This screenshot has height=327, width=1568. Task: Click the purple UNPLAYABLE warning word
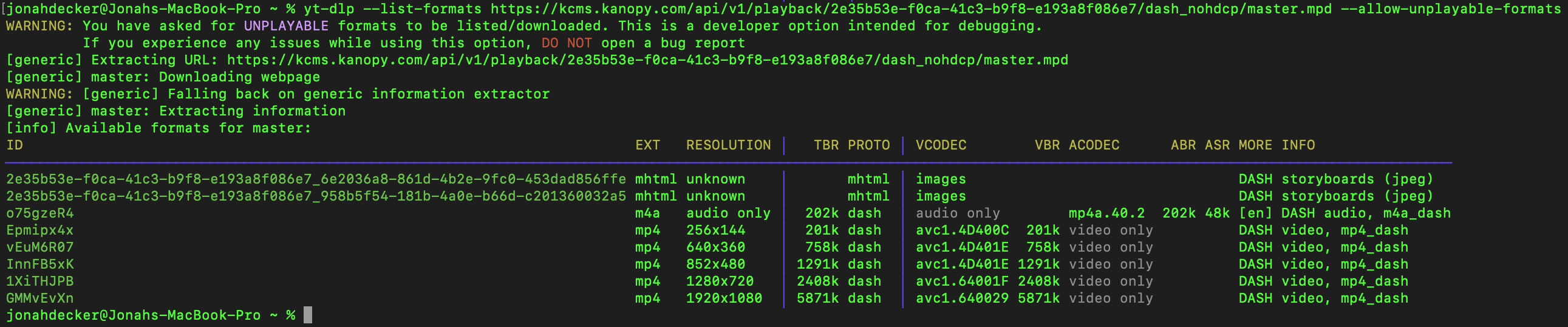click(x=286, y=26)
